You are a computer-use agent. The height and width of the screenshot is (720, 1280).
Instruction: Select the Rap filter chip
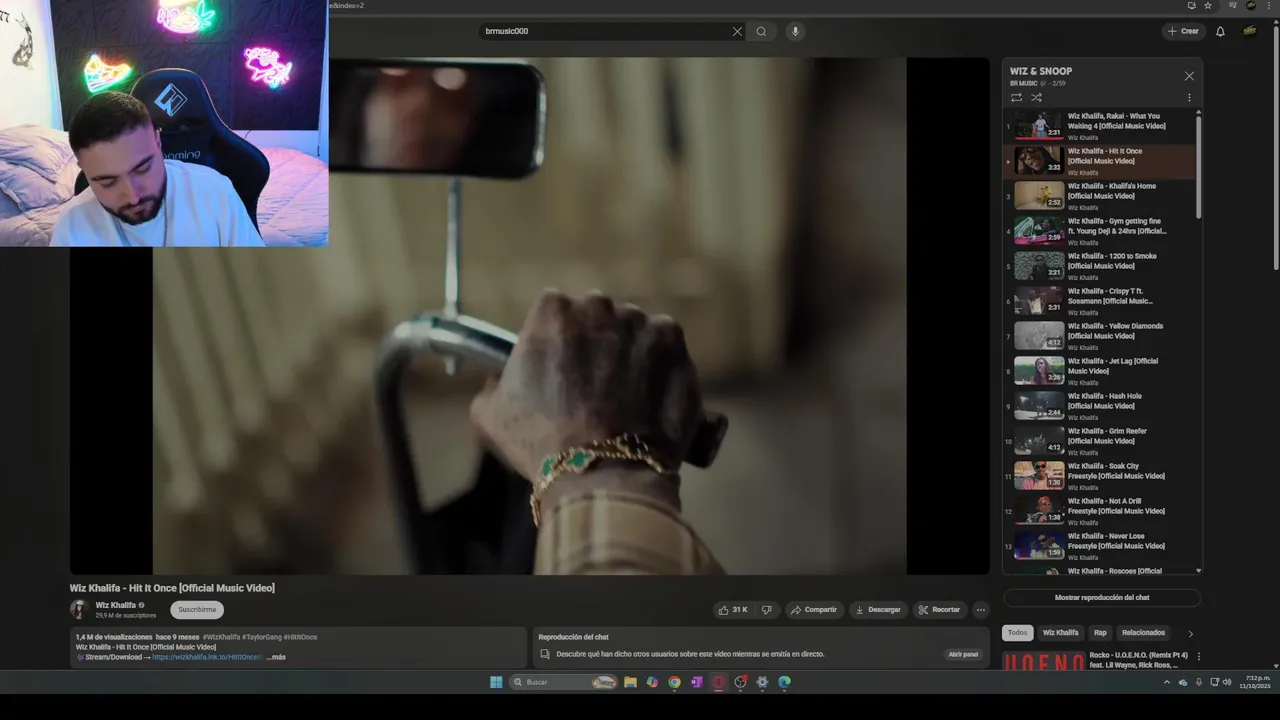(1100, 633)
